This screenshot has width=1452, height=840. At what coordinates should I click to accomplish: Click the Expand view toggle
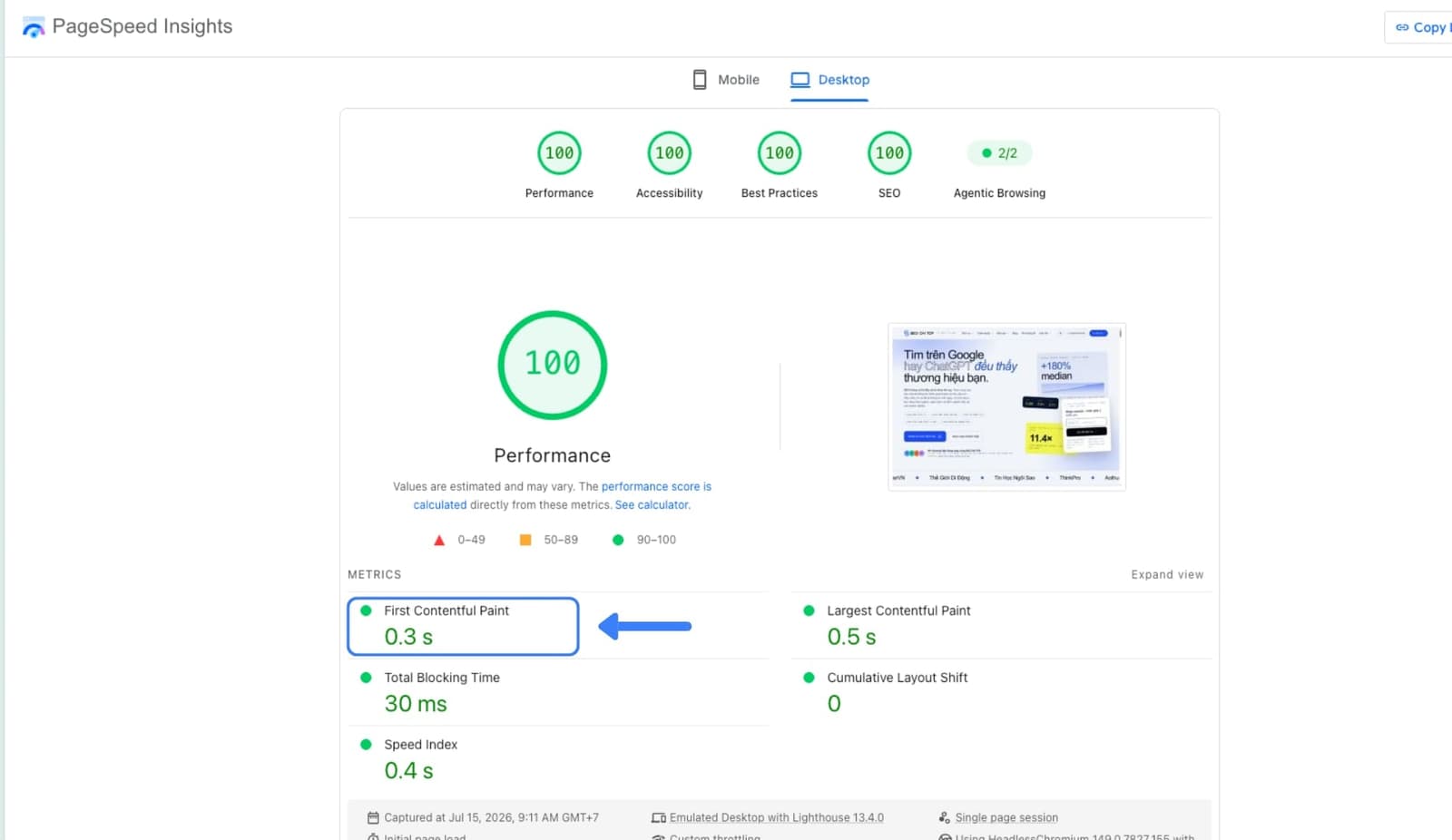tap(1167, 575)
